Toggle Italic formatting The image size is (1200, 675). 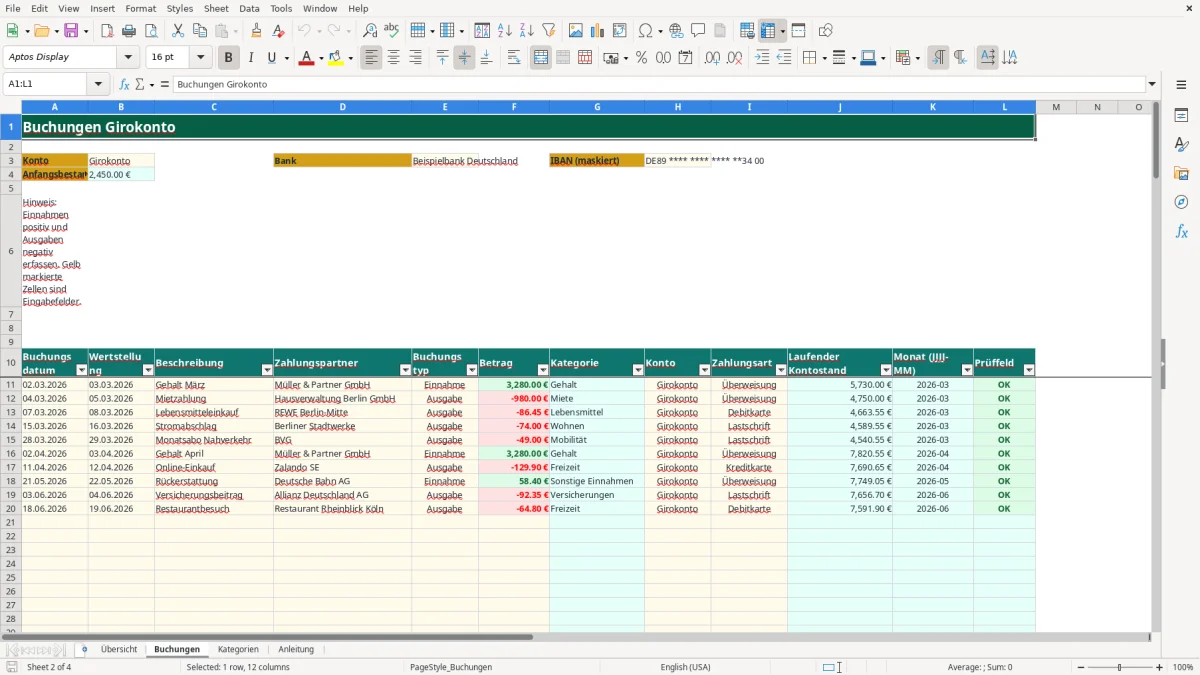tap(250, 58)
